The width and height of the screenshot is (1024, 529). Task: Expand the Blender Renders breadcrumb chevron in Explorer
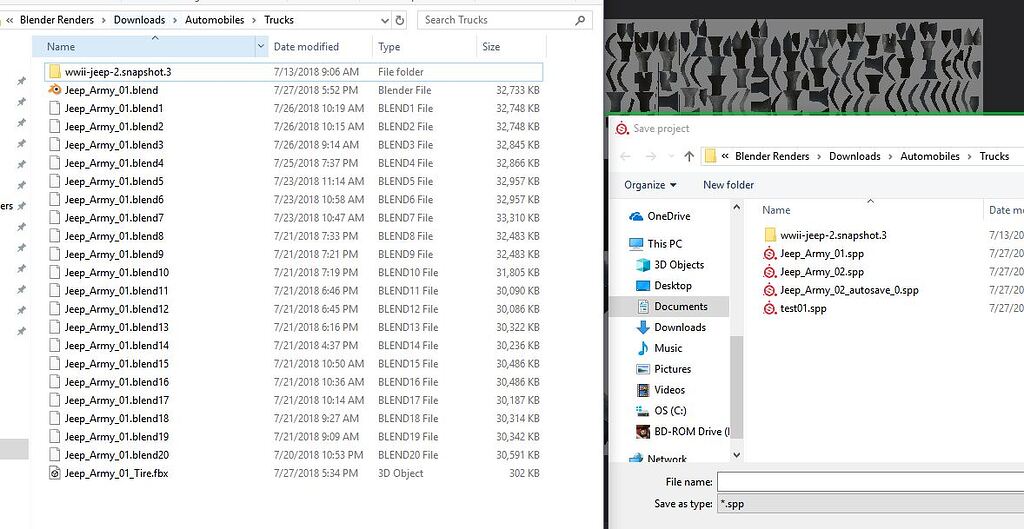coord(104,20)
